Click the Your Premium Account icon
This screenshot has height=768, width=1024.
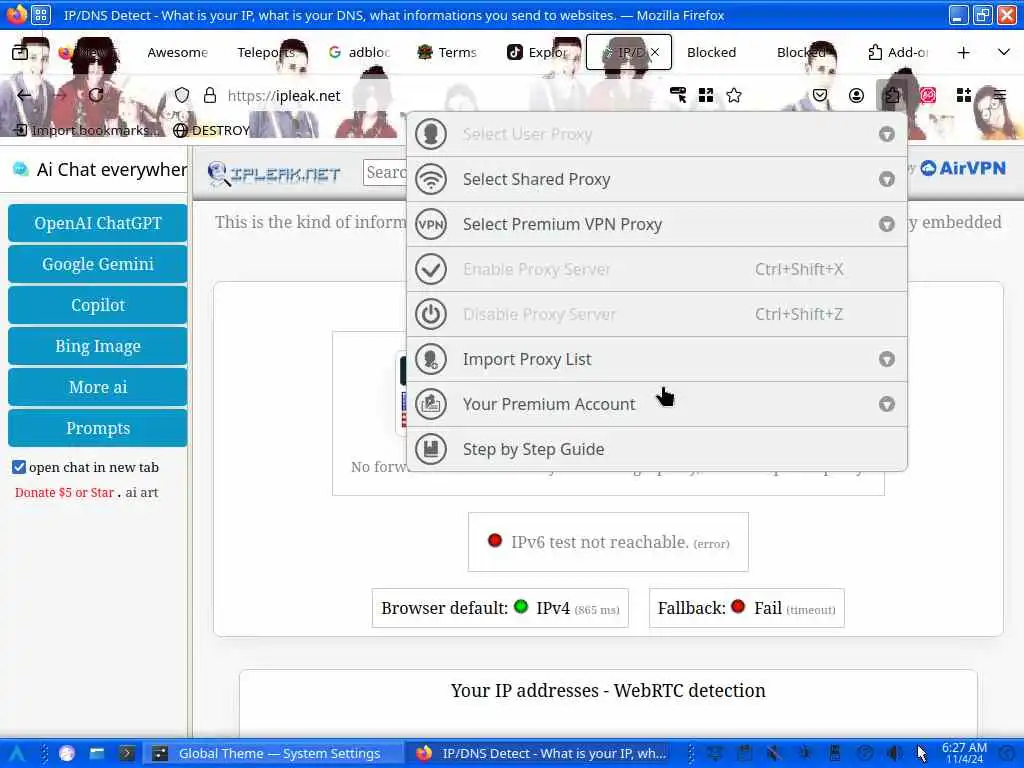pos(430,404)
